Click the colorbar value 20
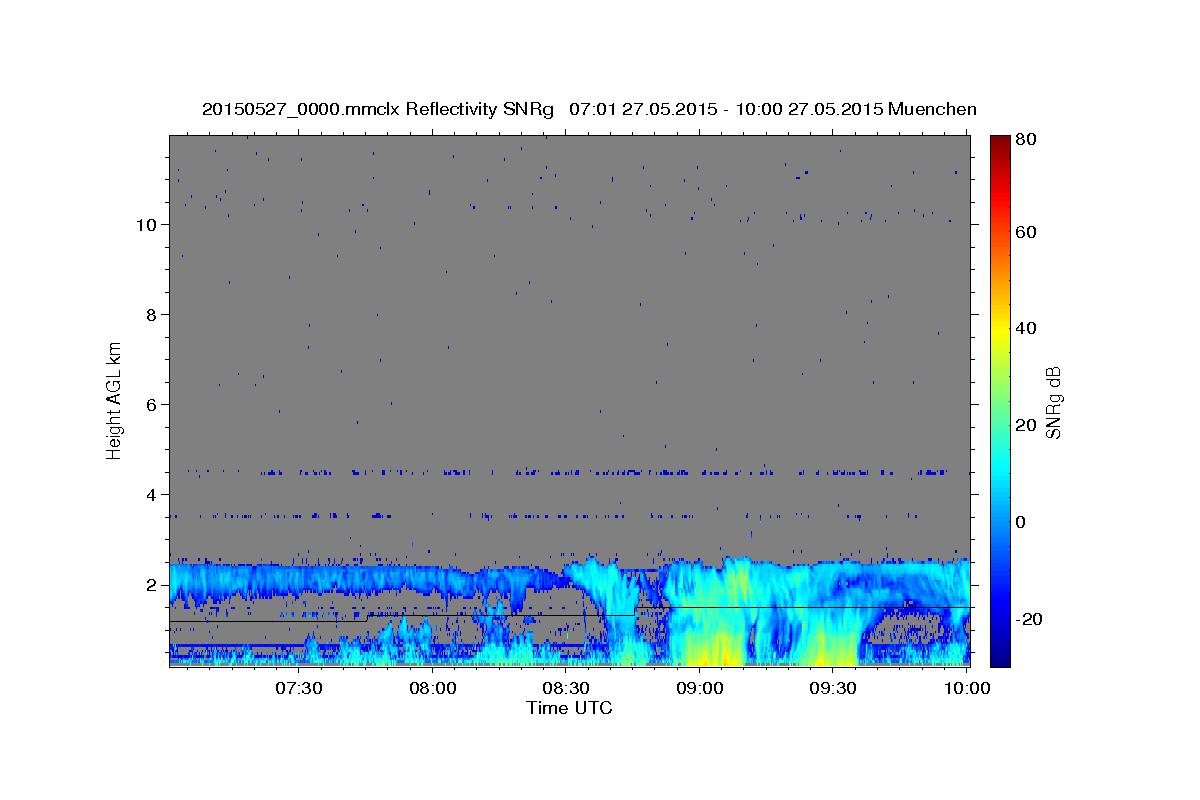The image size is (1200, 800). pos(1025,425)
